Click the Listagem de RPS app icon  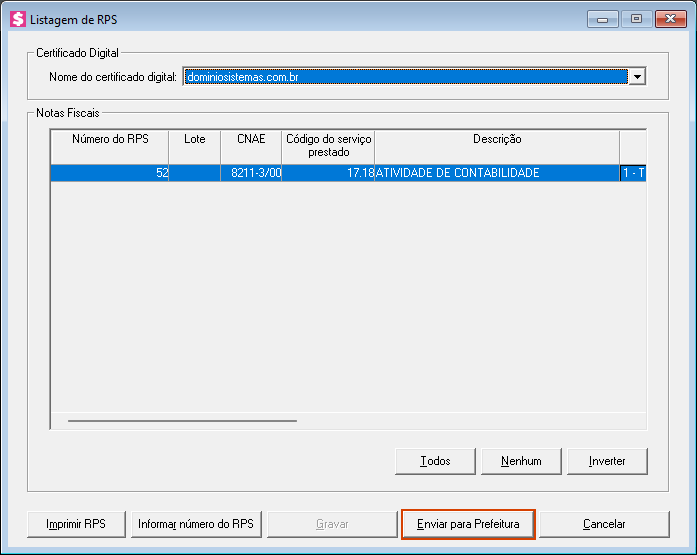pyautogui.click(x=17, y=19)
